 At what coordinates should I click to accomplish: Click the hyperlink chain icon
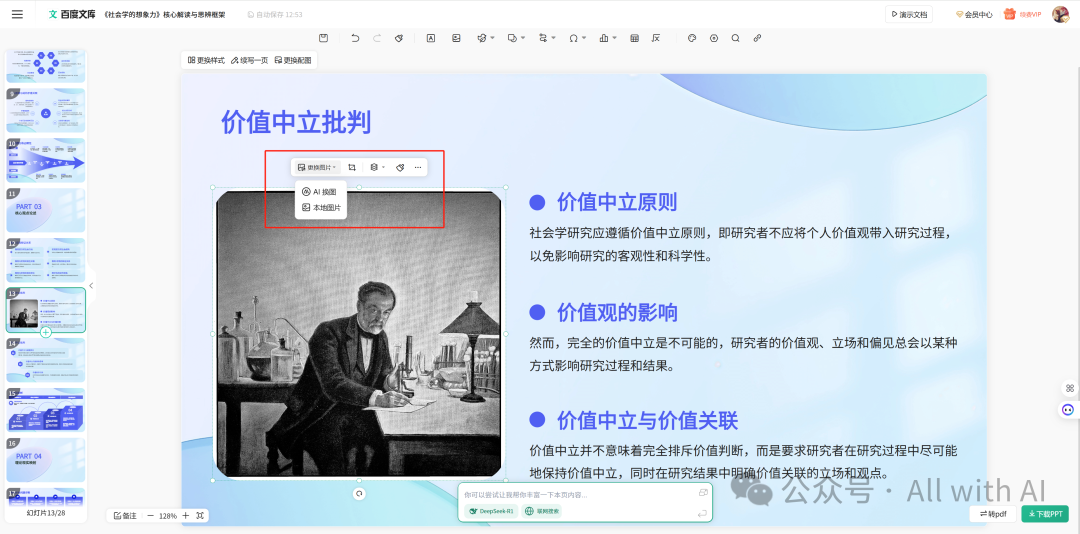coord(757,39)
